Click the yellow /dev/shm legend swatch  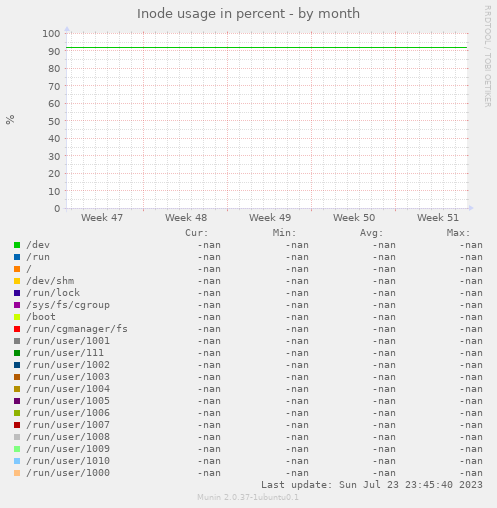pyautogui.click(x=17, y=281)
